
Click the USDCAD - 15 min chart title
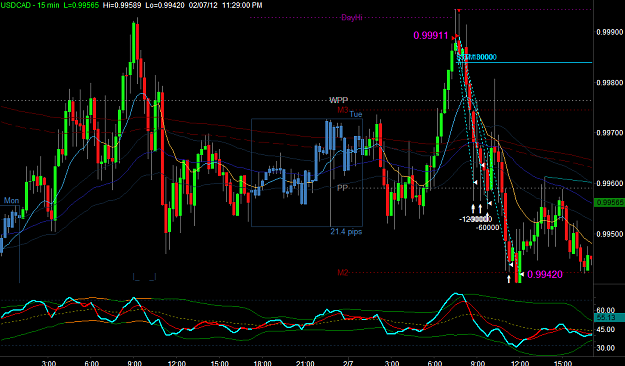pyautogui.click(x=31, y=5)
